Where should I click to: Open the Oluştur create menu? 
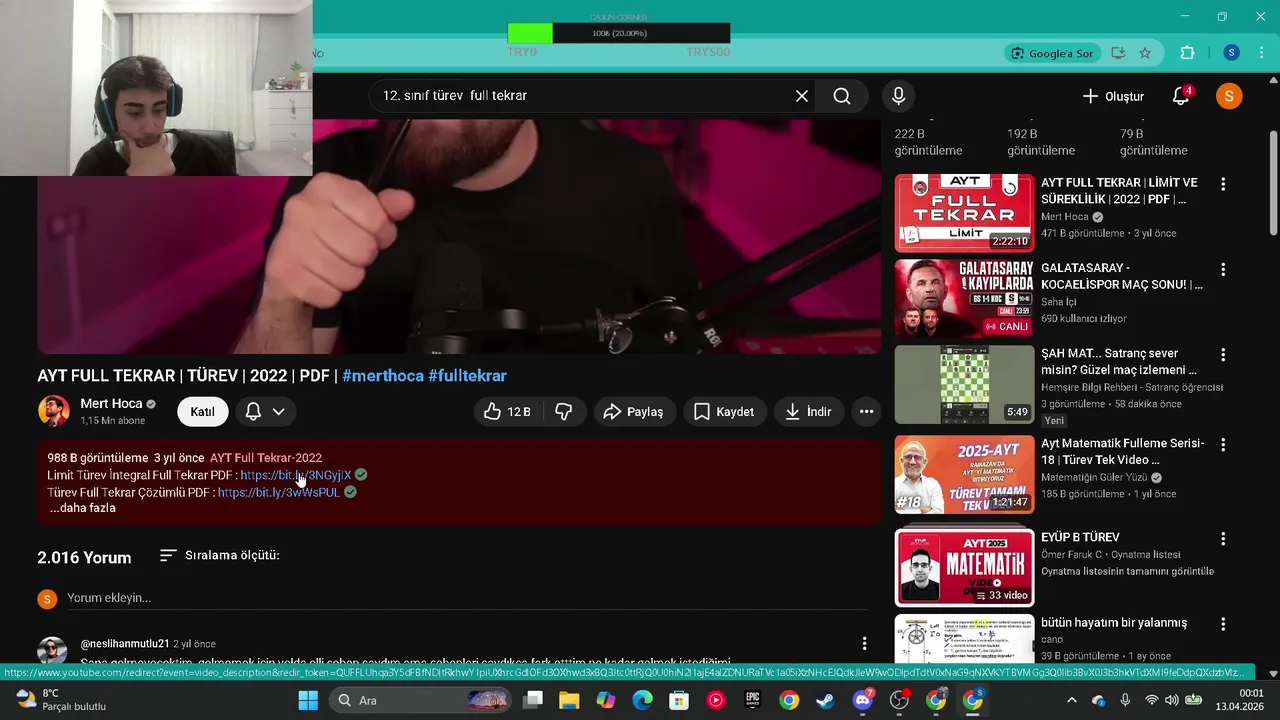click(x=1113, y=96)
